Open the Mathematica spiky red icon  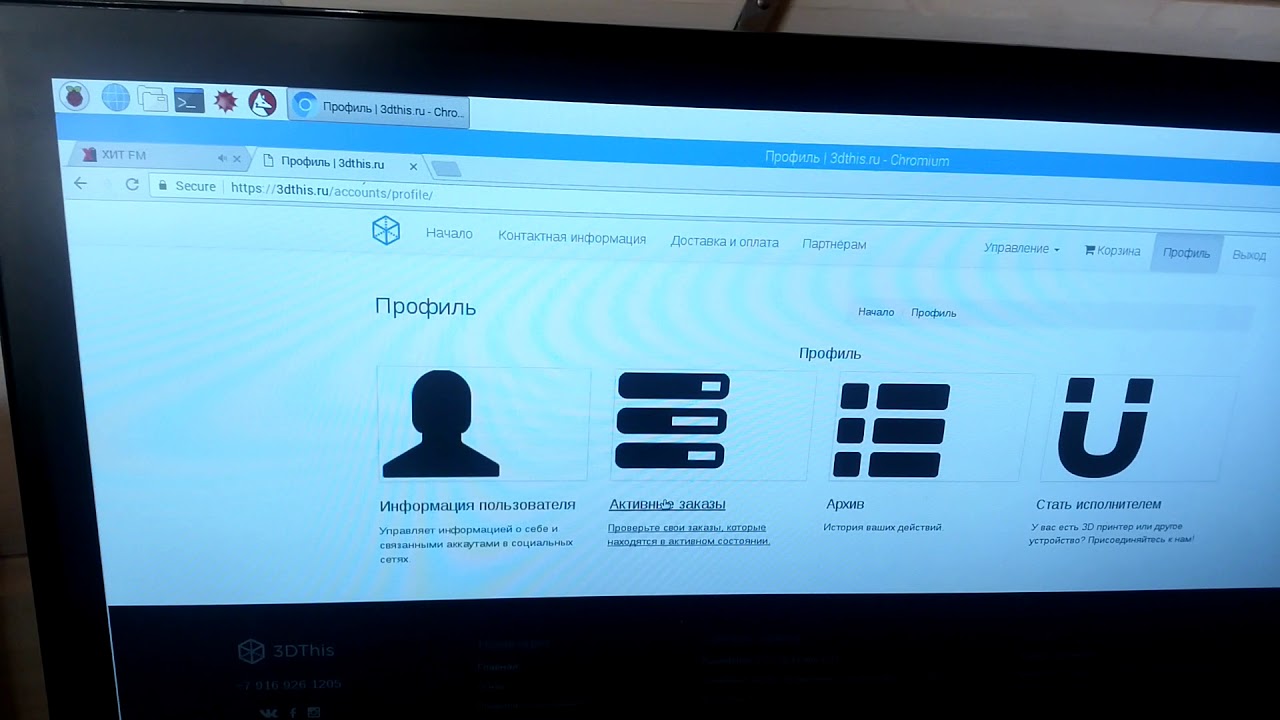point(226,101)
